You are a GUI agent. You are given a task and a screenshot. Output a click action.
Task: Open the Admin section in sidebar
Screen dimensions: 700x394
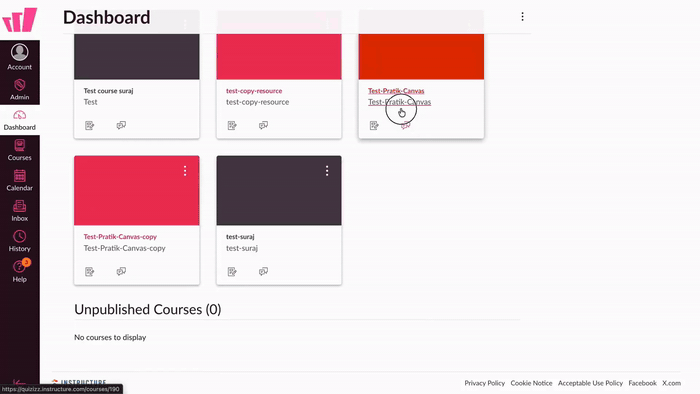coord(20,89)
